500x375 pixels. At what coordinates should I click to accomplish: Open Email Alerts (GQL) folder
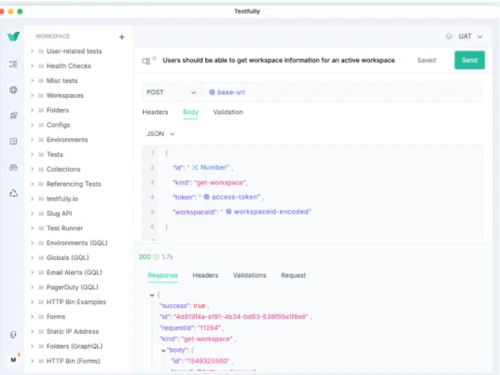[x=74, y=272]
